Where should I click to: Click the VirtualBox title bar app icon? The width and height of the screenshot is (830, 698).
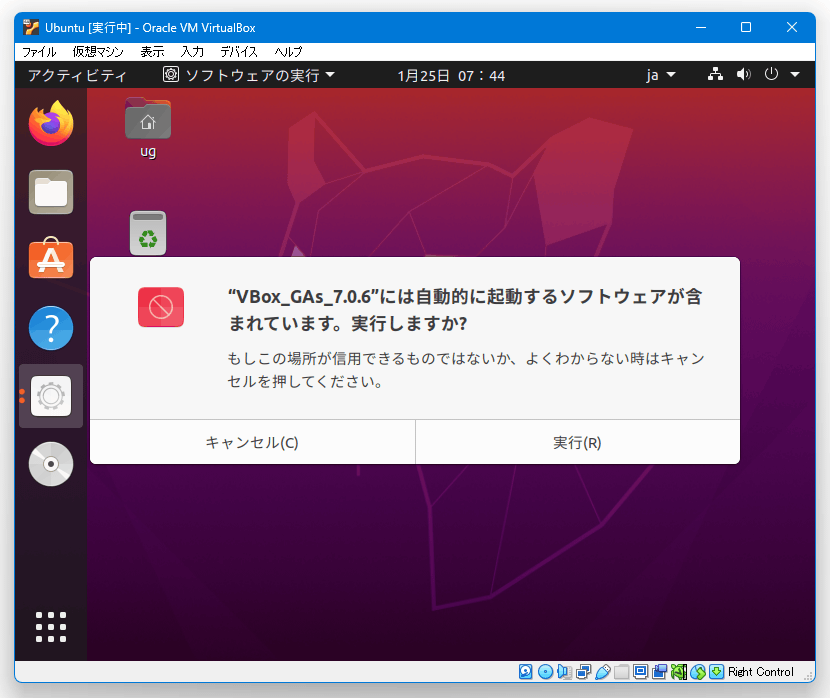click(31, 28)
